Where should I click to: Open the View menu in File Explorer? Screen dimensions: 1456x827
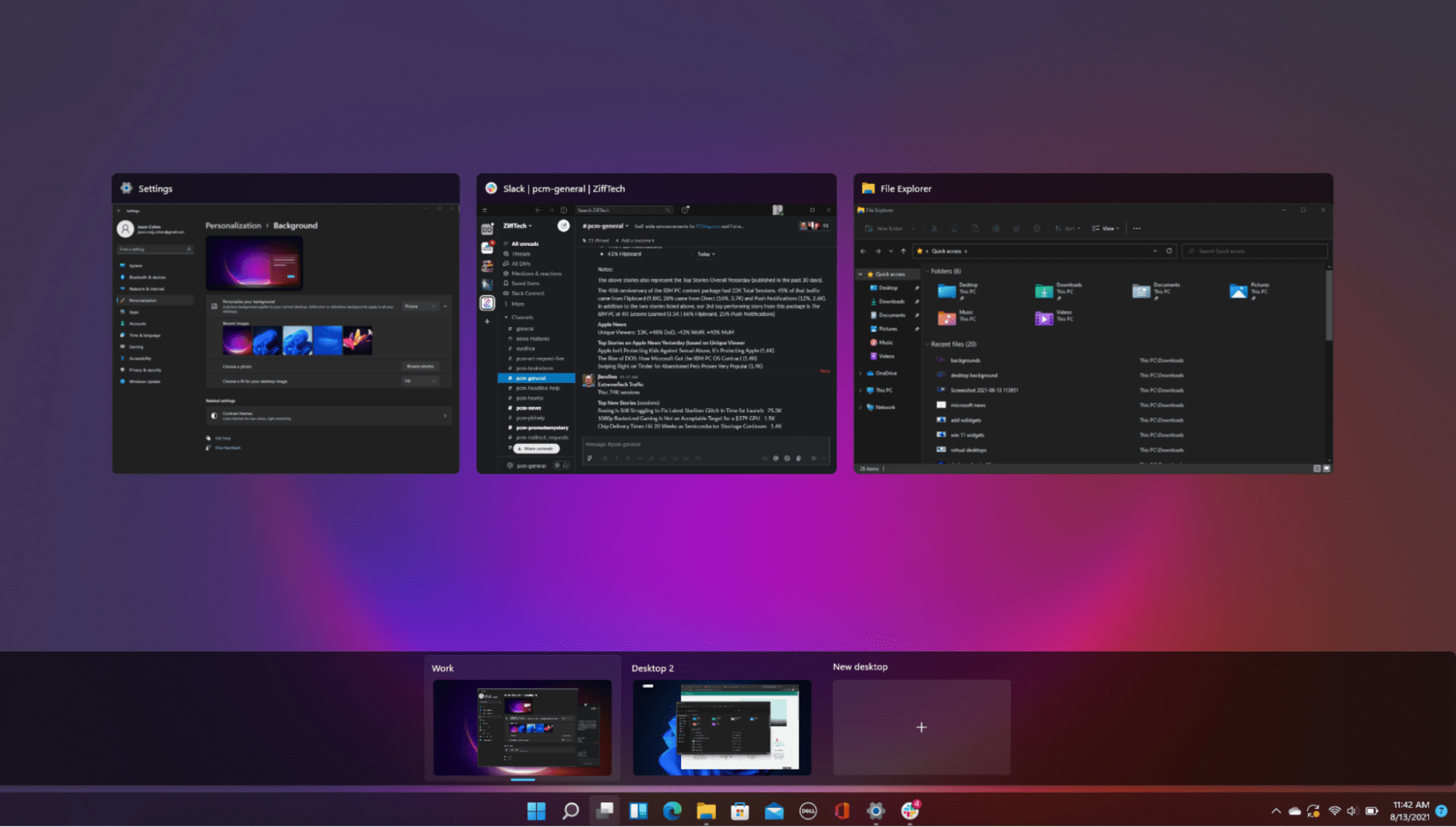pyautogui.click(x=1106, y=228)
